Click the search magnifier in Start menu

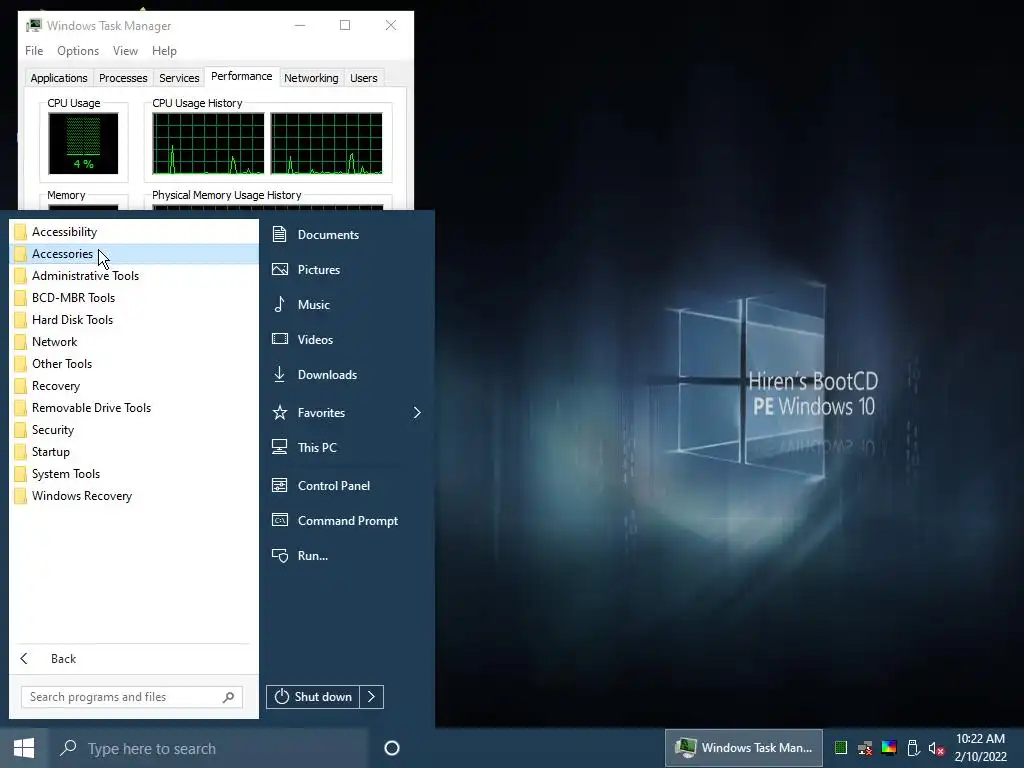pos(228,697)
